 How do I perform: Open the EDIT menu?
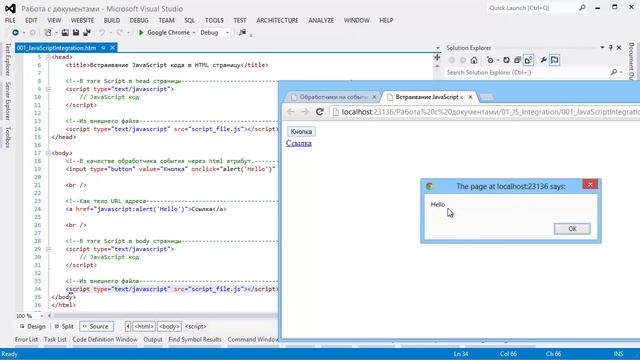click(x=31, y=20)
